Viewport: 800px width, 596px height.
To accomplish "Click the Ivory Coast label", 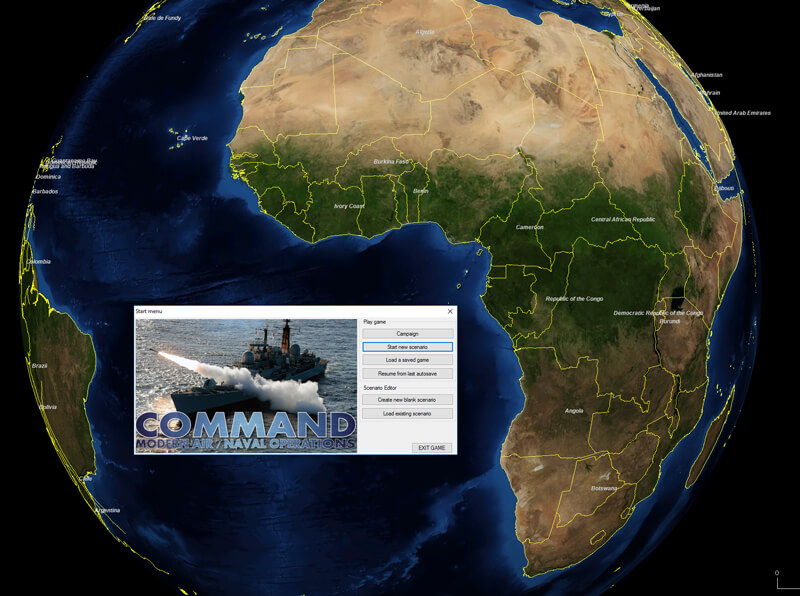I will point(349,206).
